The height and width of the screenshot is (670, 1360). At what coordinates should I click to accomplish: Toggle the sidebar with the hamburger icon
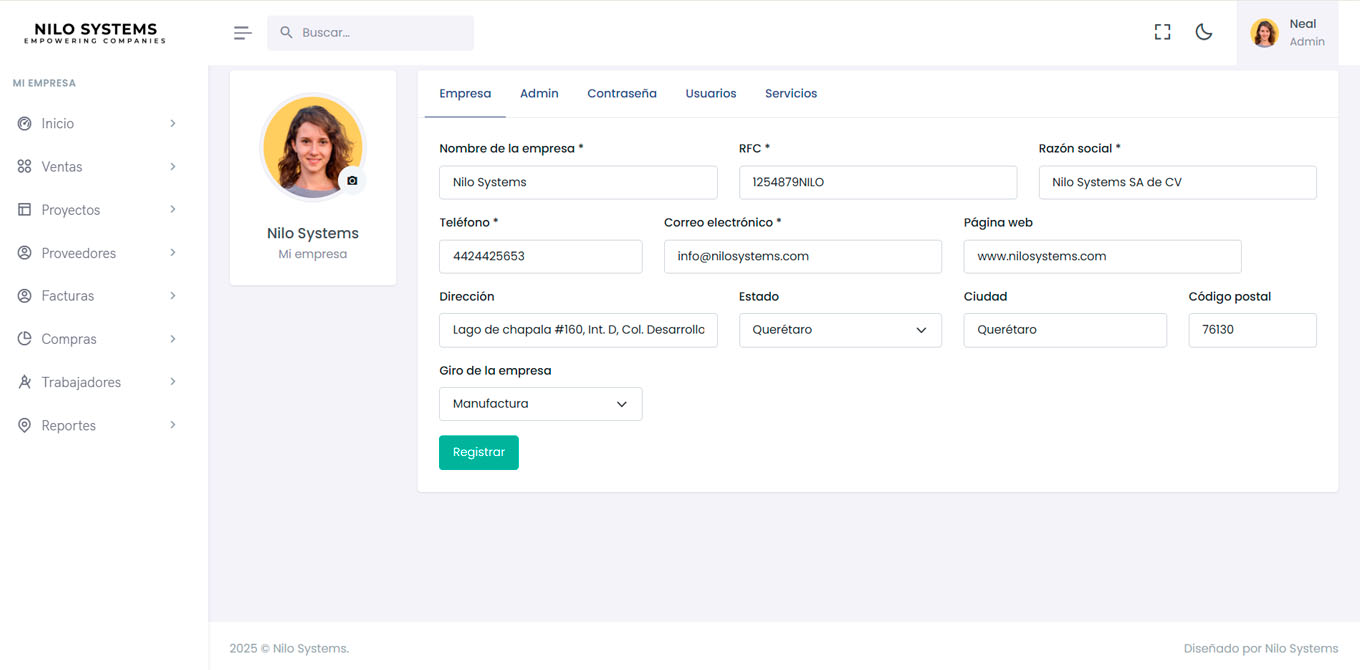click(242, 32)
